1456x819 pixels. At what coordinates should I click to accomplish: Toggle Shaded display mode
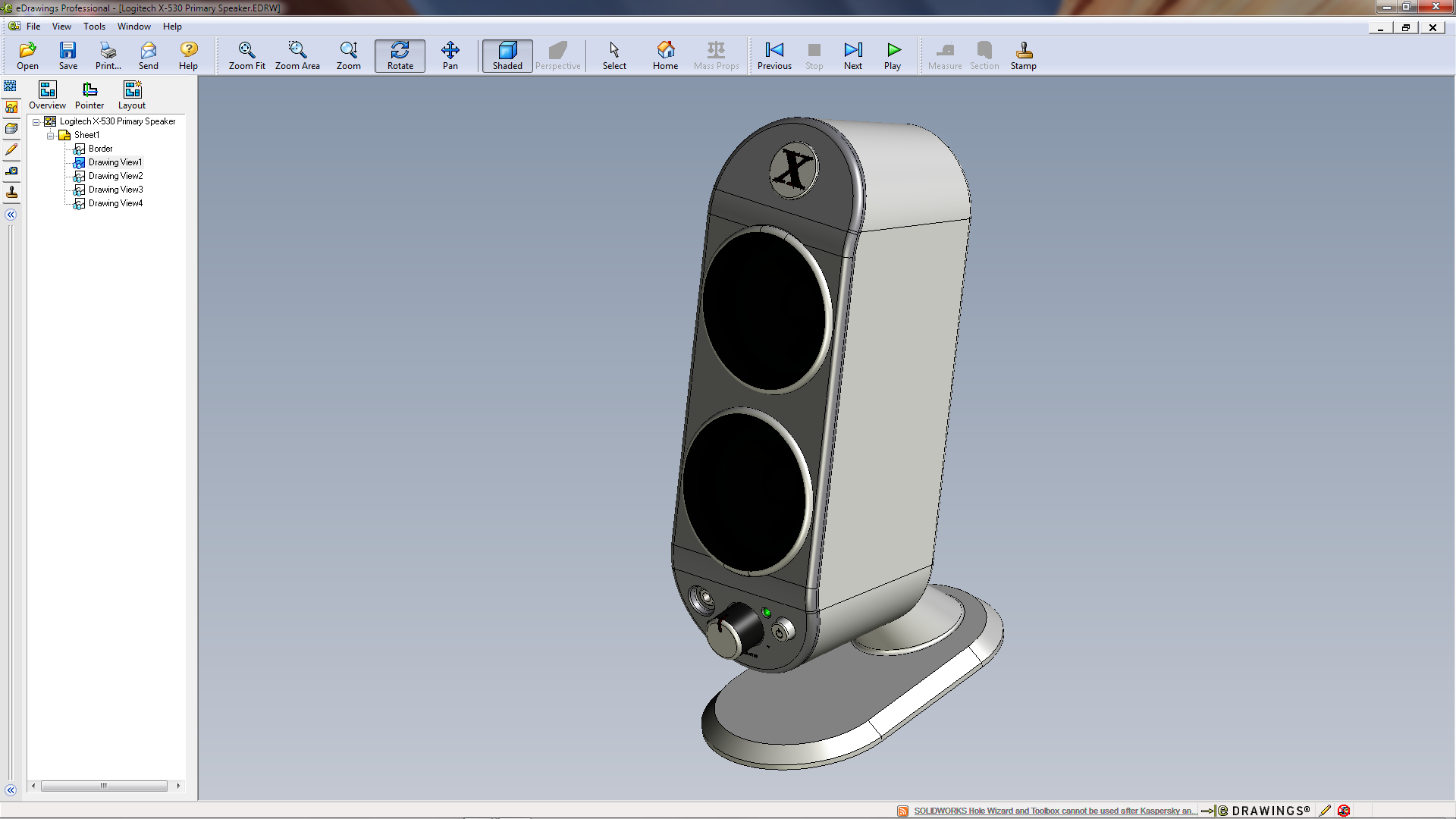coord(507,55)
